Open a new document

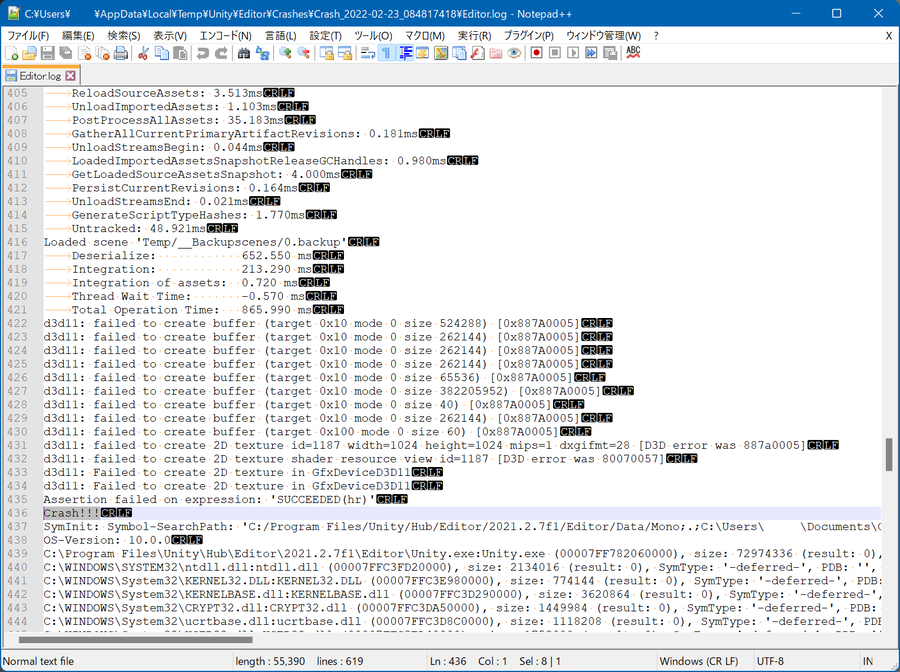tap(11, 53)
